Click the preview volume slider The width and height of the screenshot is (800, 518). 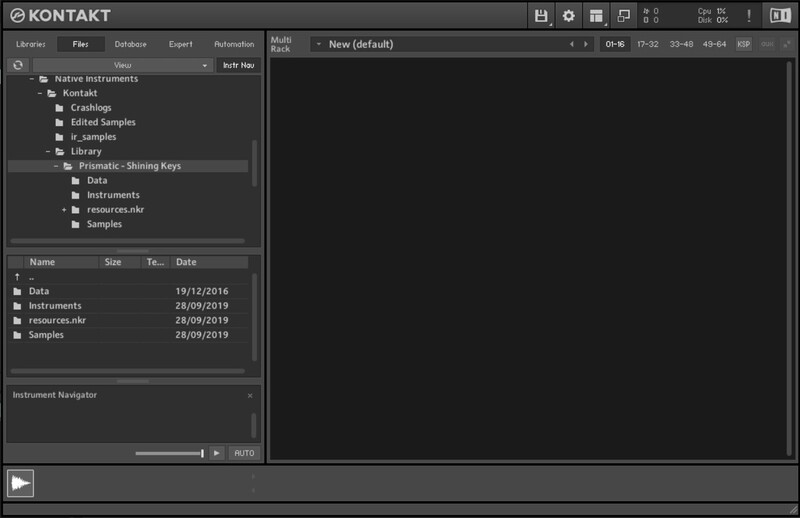click(x=170, y=453)
